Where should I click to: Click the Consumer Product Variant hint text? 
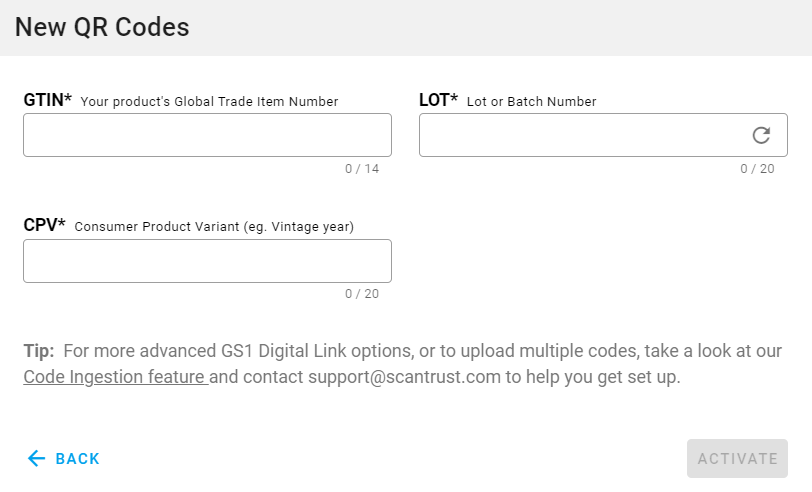pyautogui.click(x=214, y=227)
